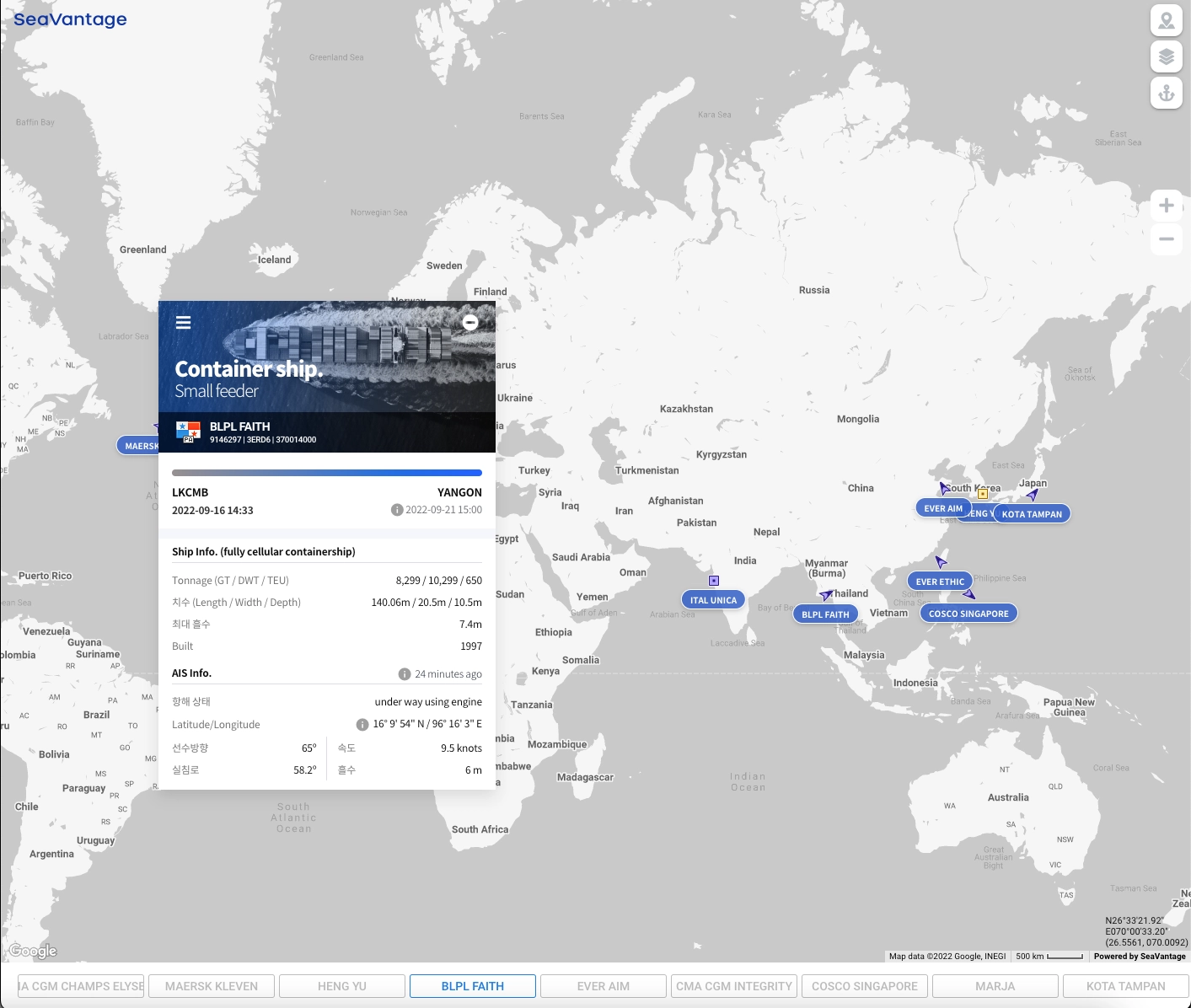Open the hamburger menu in ship panel
The width and height of the screenshot is (1191, 1008).
coord(183,322)
